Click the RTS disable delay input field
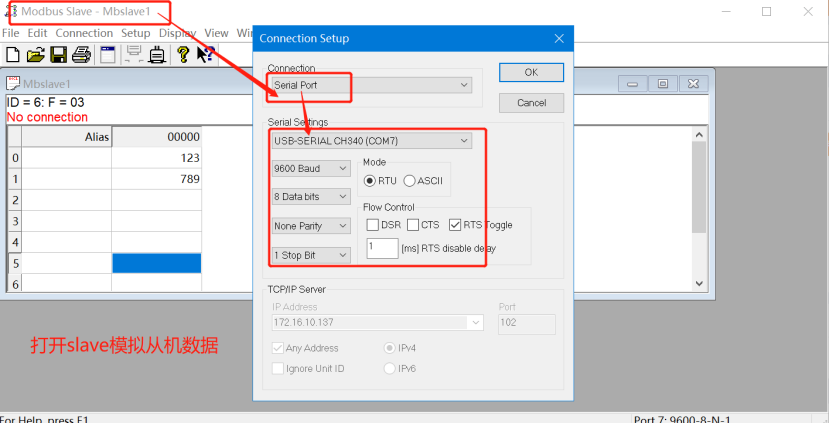 click(382, 248)
